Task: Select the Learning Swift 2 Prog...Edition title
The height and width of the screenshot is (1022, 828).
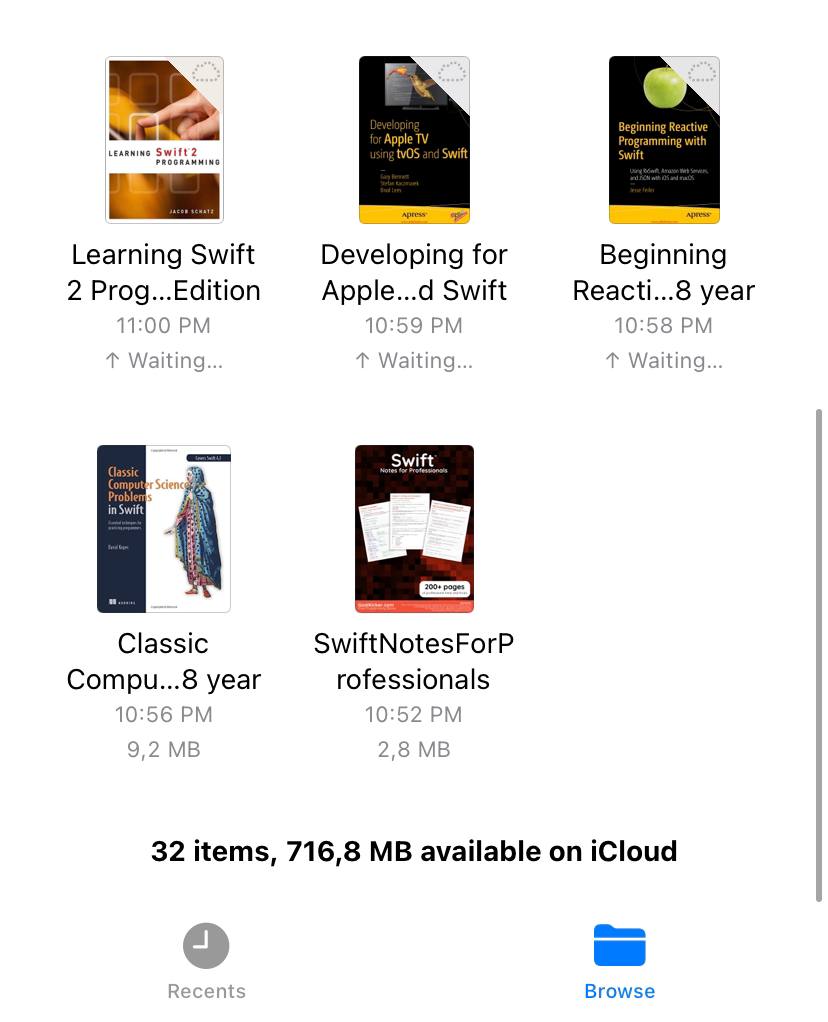Action: click(x=164, y=272)
